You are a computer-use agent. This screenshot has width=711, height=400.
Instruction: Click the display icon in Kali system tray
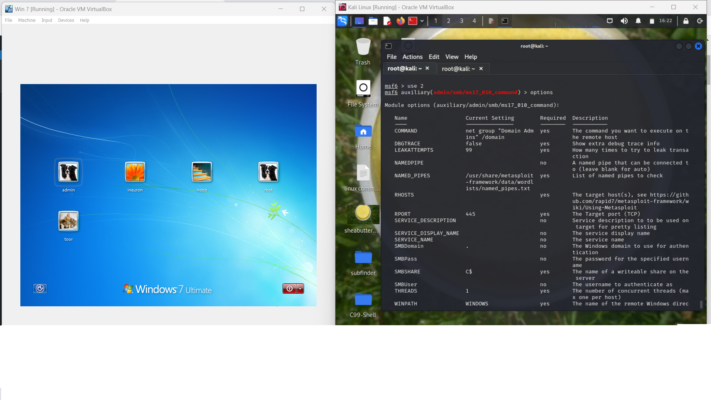[x=610, y=21]
